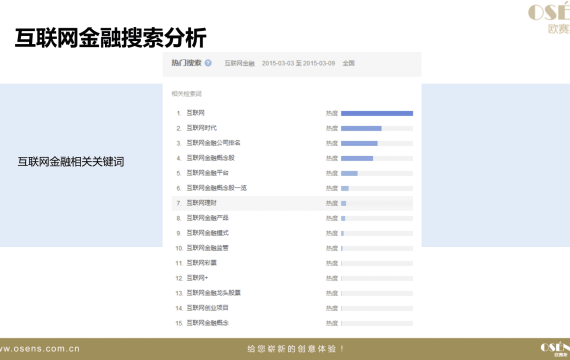Click the OSÉ logo at top right

point(549,17)
